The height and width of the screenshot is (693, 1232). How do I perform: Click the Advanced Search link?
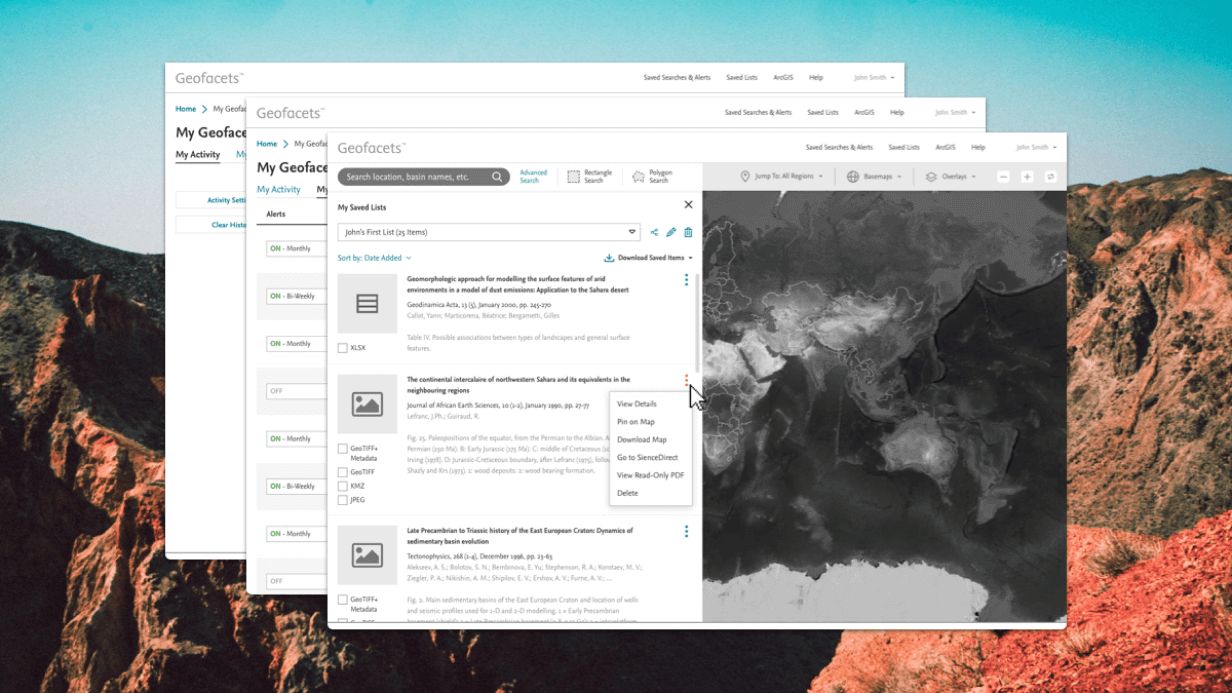coord(533,177)
